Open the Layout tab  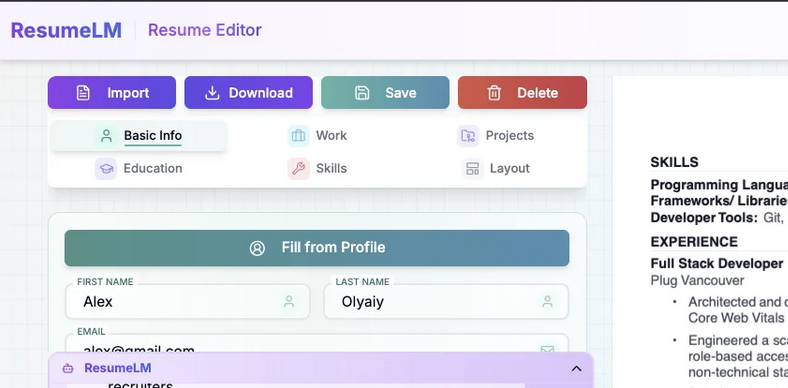(496, 168)
